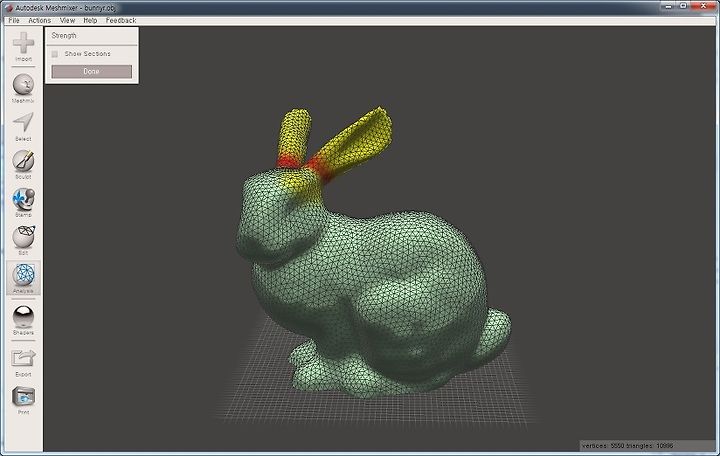The width and height of the screenshot is (720, 456).
Task: Open the Actions menu
Action: (39, 20)
